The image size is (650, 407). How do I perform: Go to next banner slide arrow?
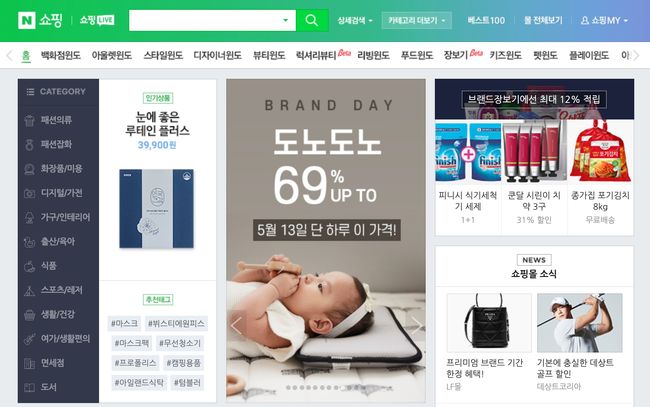pyautogui.click(x=416, y=326)
